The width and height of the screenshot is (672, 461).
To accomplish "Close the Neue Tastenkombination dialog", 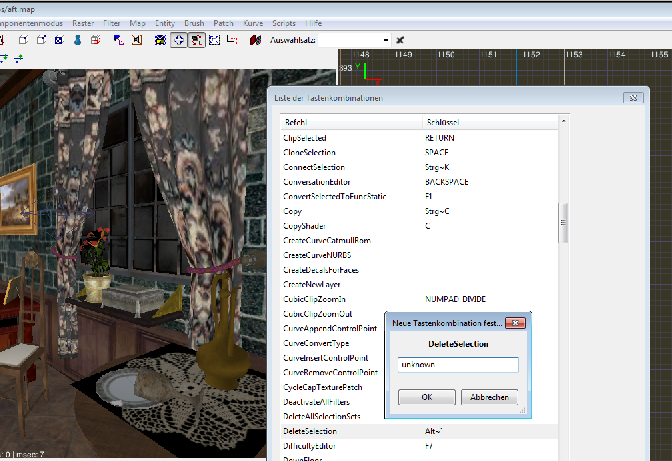I will click(516, 323).
